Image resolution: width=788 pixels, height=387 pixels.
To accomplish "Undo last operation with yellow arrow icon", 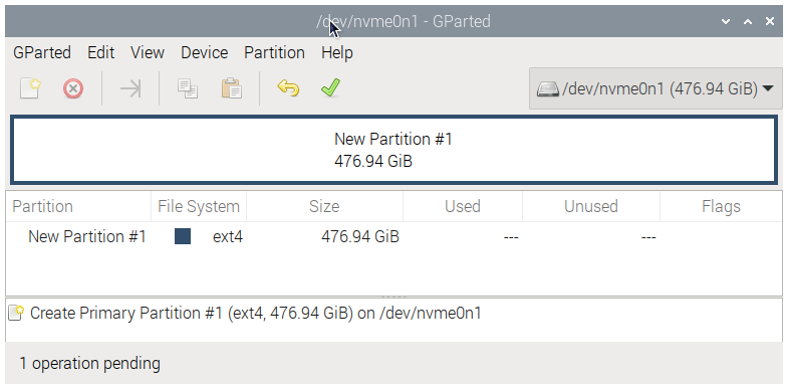I will click(x=288, y=89).
